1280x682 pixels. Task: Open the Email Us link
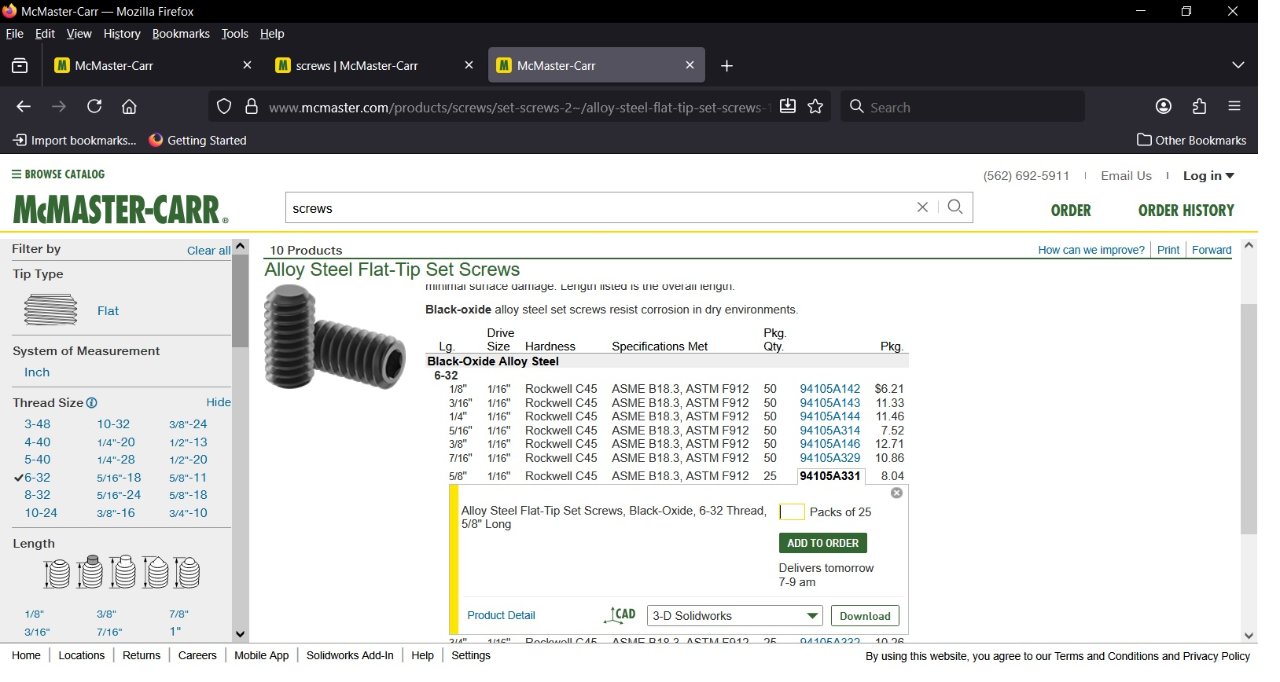[x=1126, y=176]
